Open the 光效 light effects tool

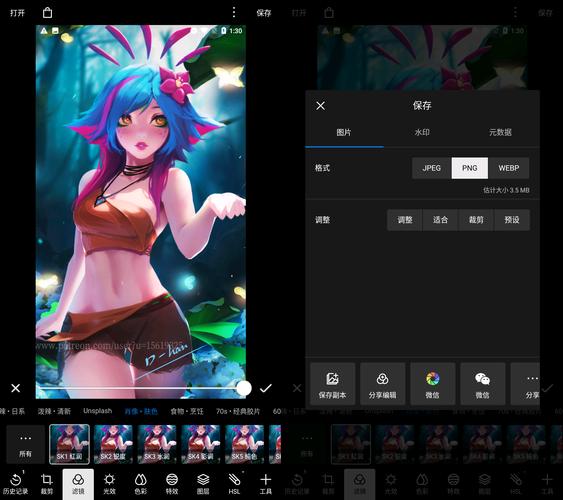click(109, 484)
